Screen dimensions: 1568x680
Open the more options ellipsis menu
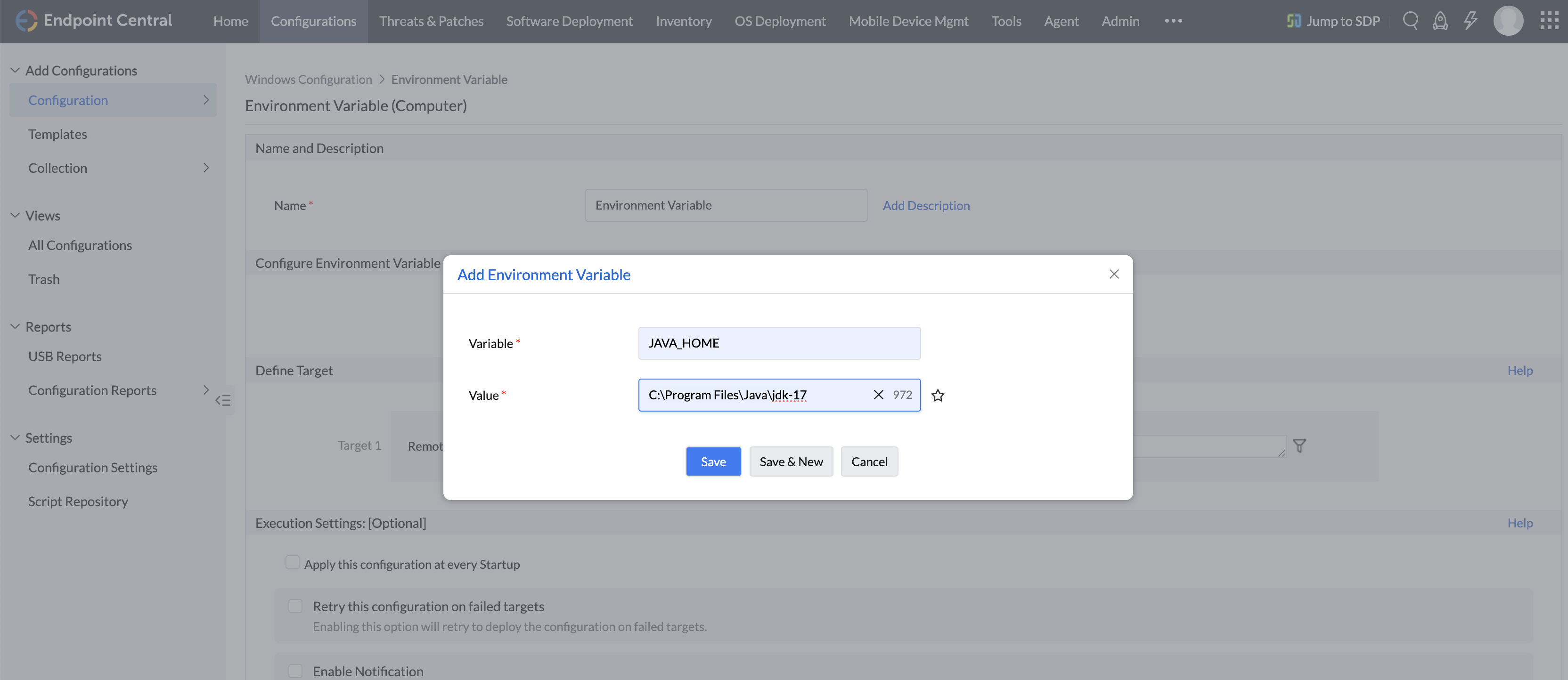pos(1173,21)
